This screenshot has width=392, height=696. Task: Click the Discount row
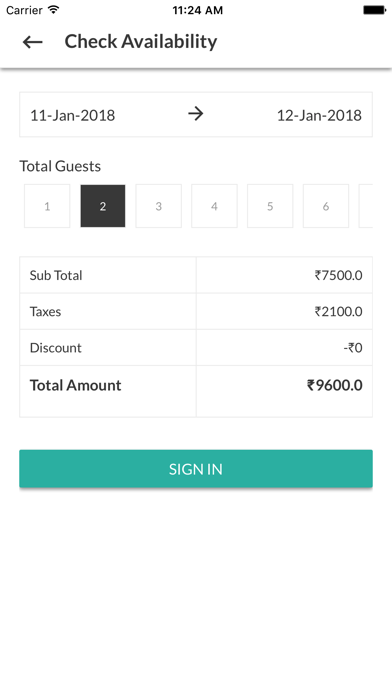[x=196, y=348]
